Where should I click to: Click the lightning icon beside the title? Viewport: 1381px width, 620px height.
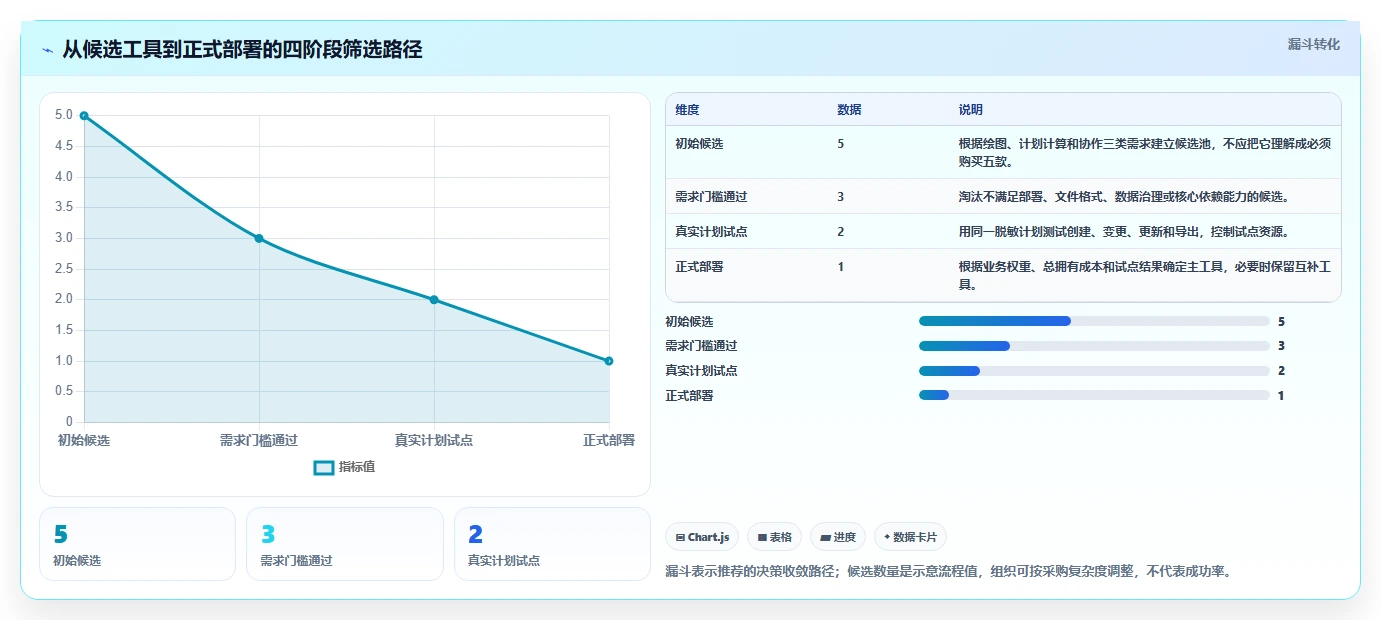[47, 50]
